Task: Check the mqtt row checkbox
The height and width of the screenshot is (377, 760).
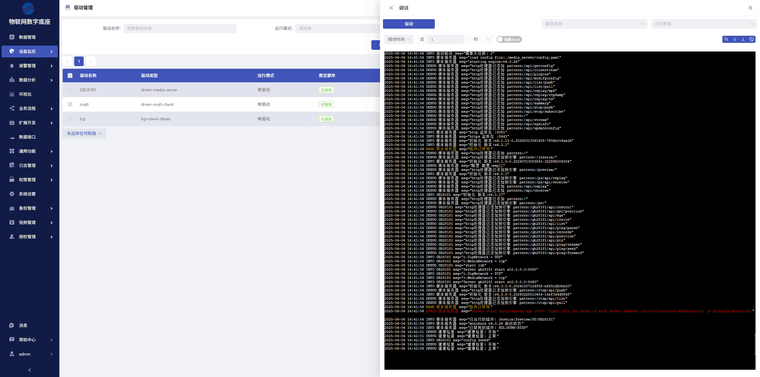Action: coord(70,104)
